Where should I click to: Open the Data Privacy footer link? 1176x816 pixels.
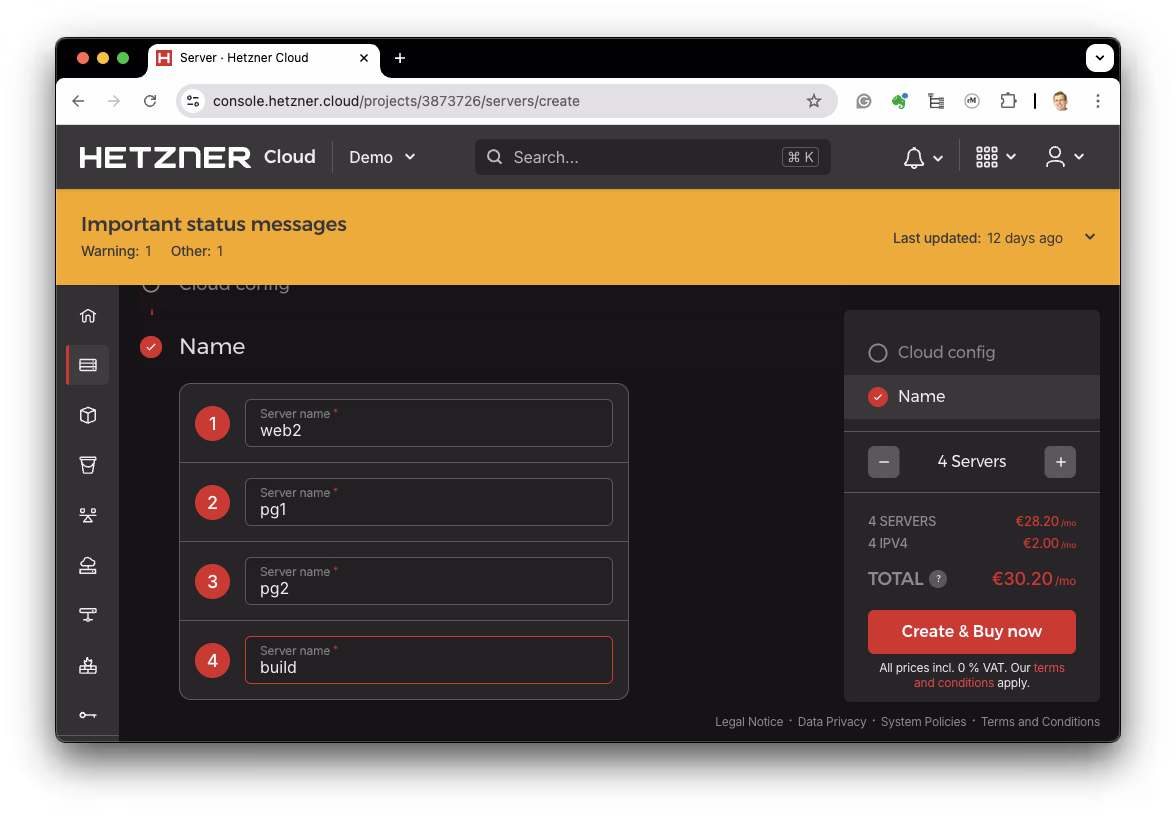point(831,722)
